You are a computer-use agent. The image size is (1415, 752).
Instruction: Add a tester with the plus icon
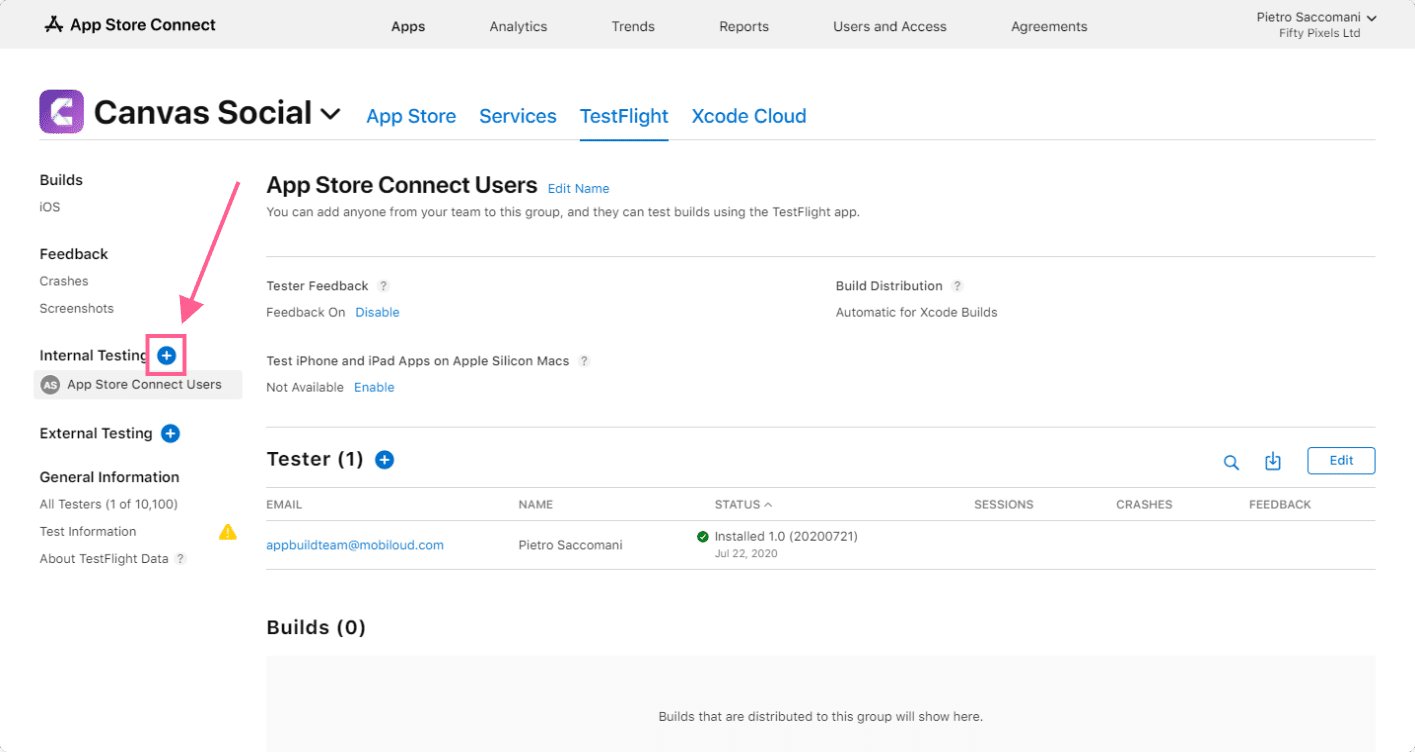pyautogui.click(x=384, y=459)
